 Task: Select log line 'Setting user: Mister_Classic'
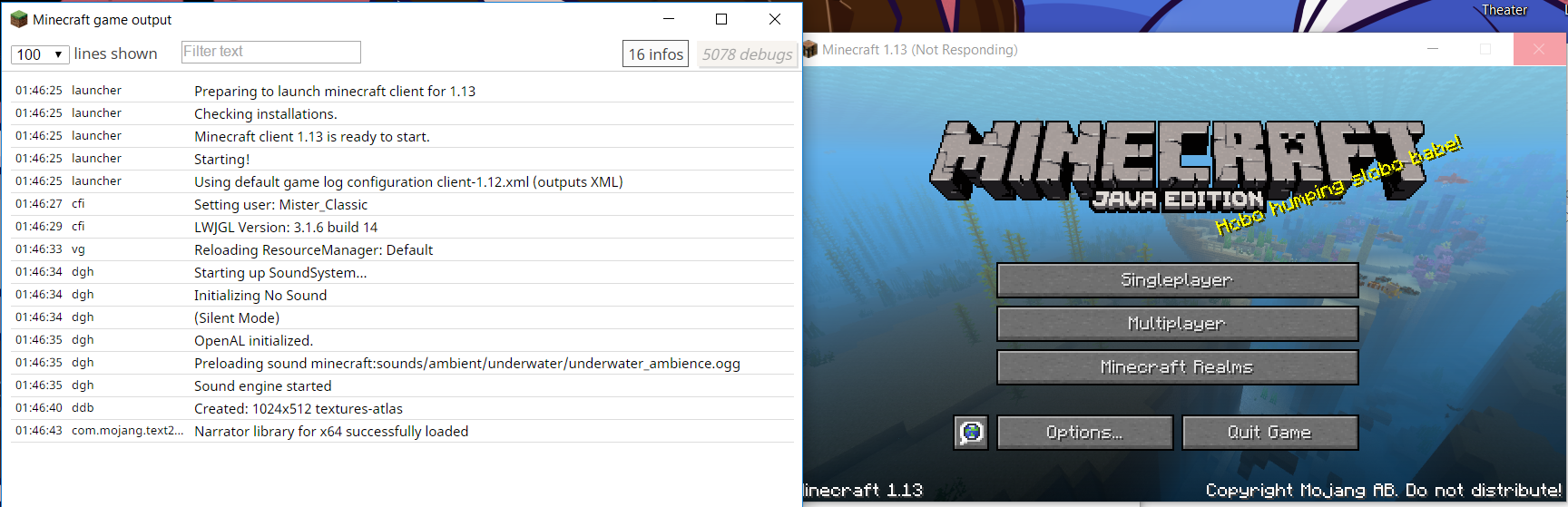tap(402, 204)
